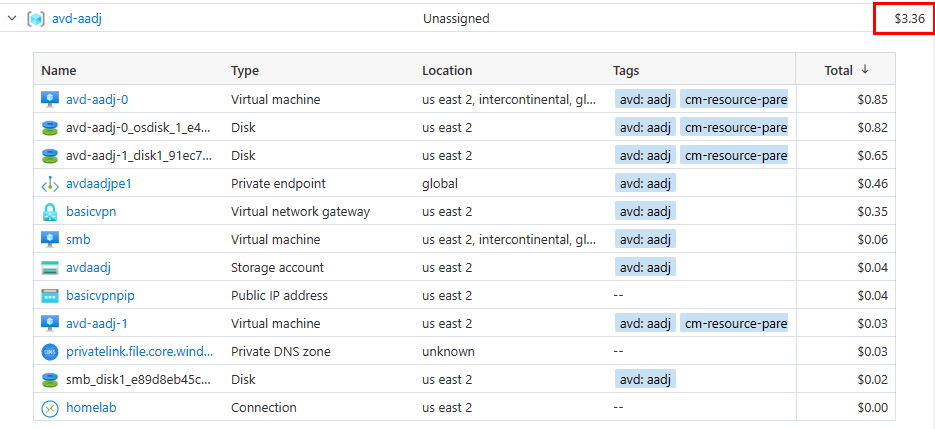Click the avdaadjpe1 private endpoint icon
This screenshot has height=429, width=935.
coord(50,183)
